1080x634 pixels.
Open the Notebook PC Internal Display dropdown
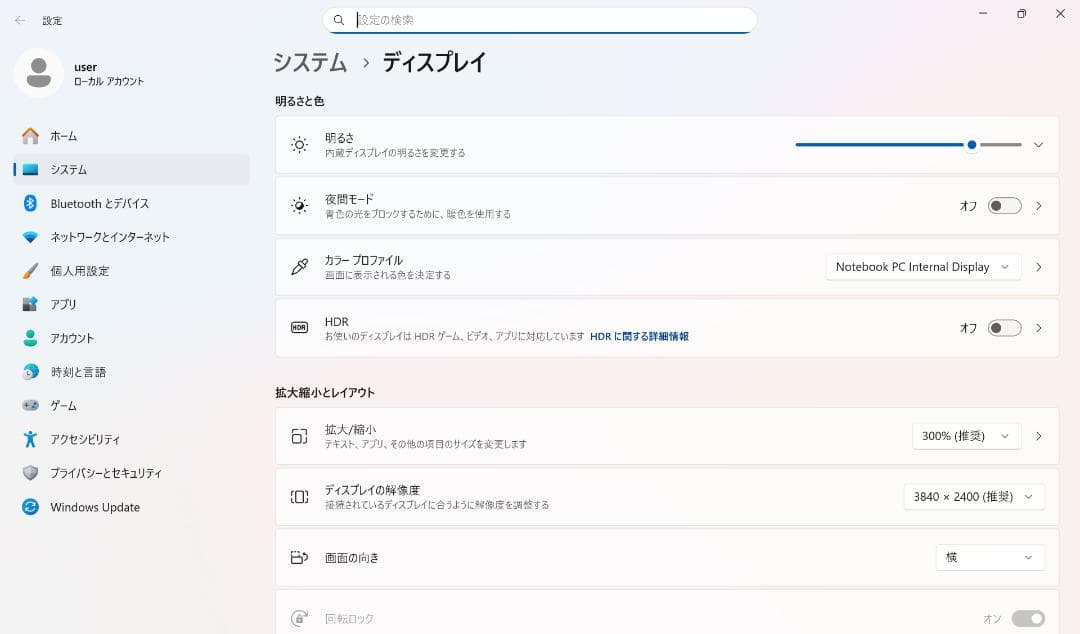pos(921,266)
